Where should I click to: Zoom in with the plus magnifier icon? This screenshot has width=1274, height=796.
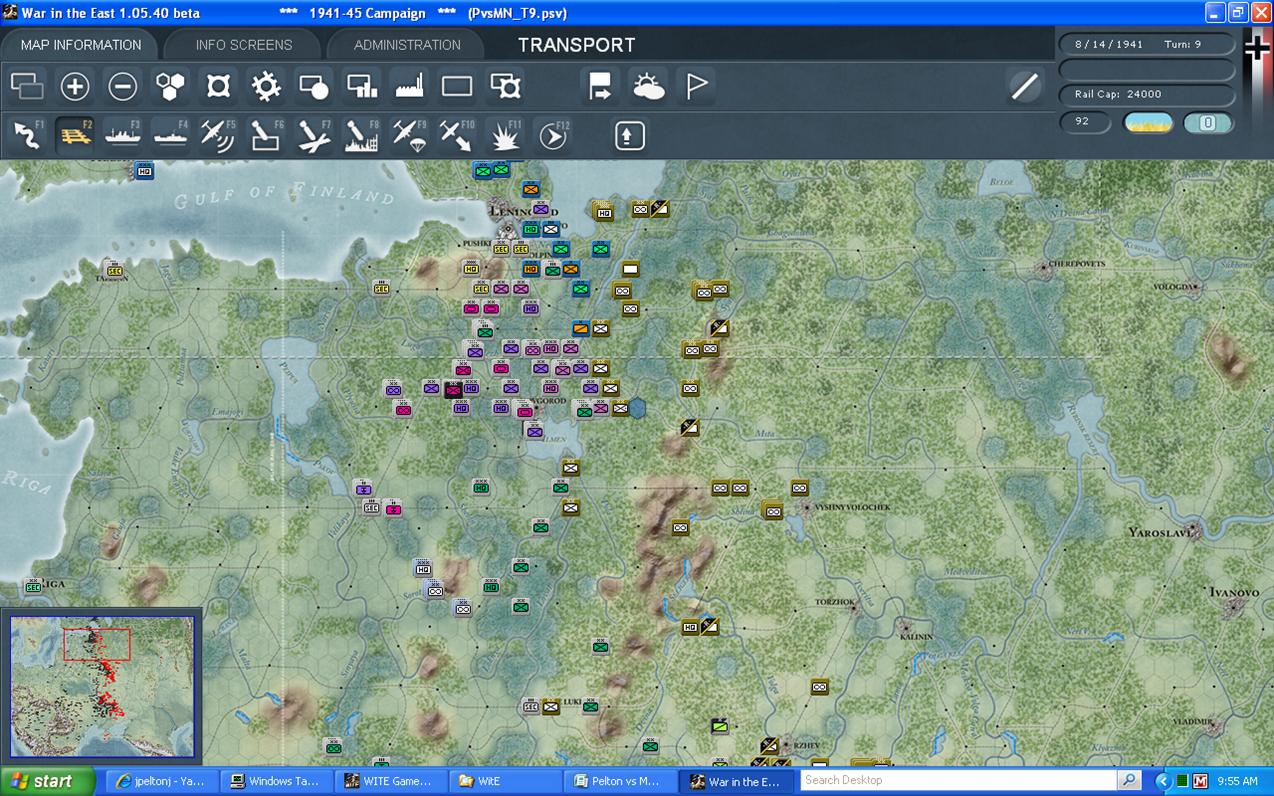pos(75,86)
